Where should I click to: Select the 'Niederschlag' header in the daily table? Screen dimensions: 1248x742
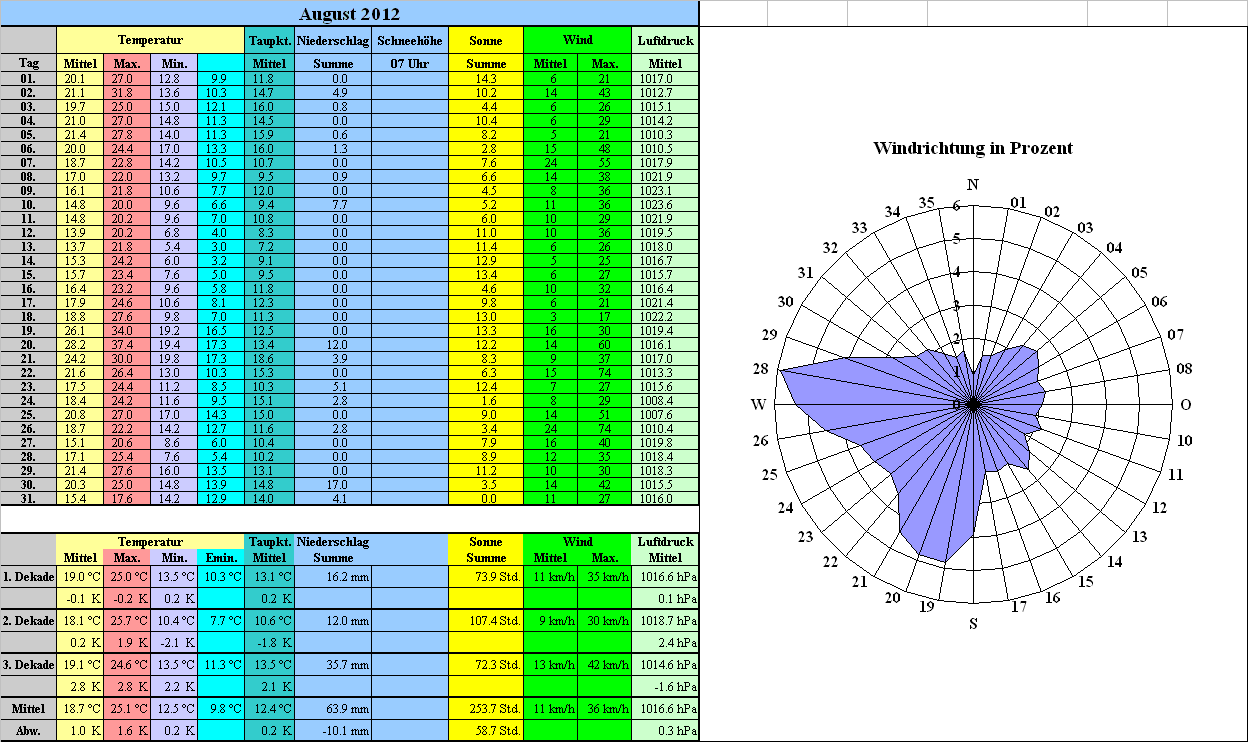pos(333,40)
